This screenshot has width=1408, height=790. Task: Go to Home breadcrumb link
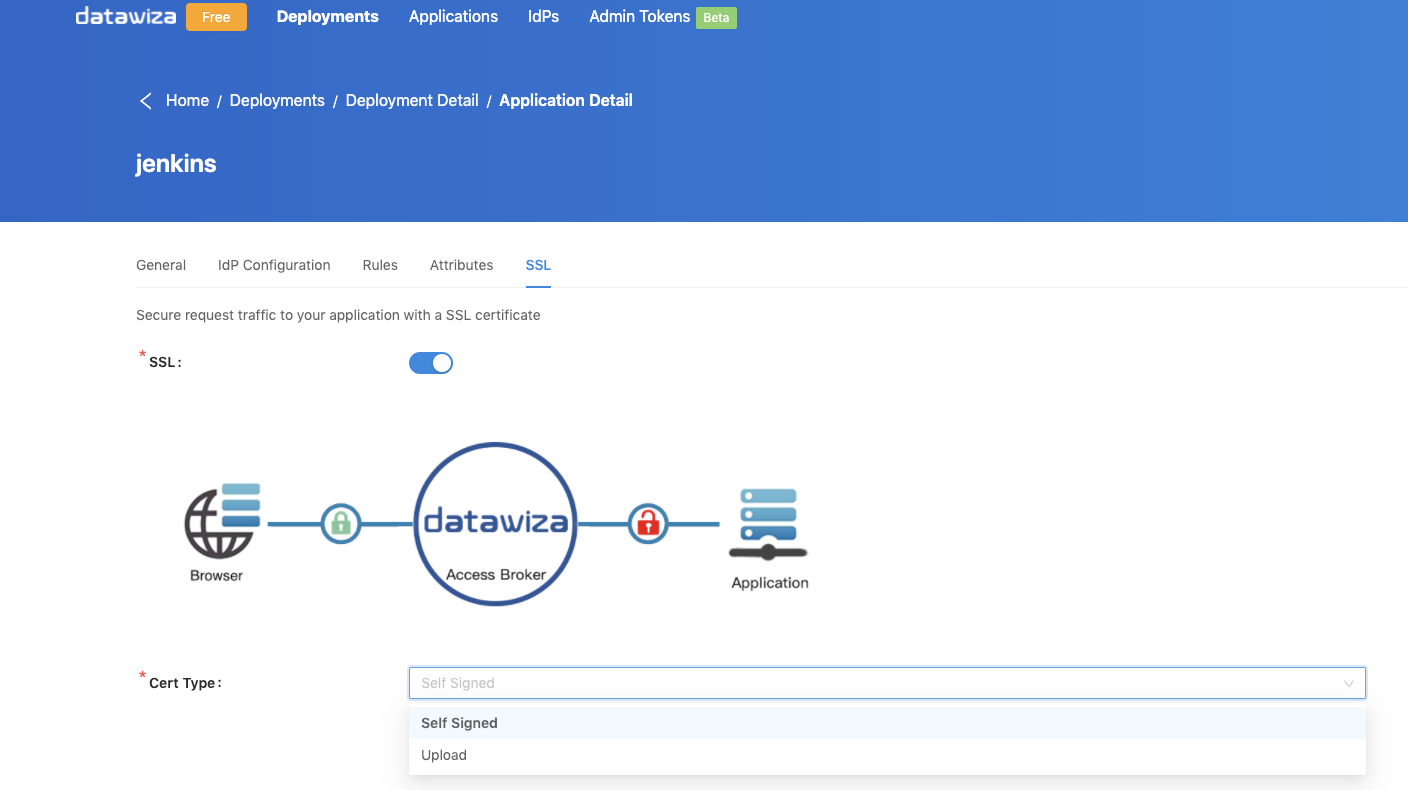point(187,101)
